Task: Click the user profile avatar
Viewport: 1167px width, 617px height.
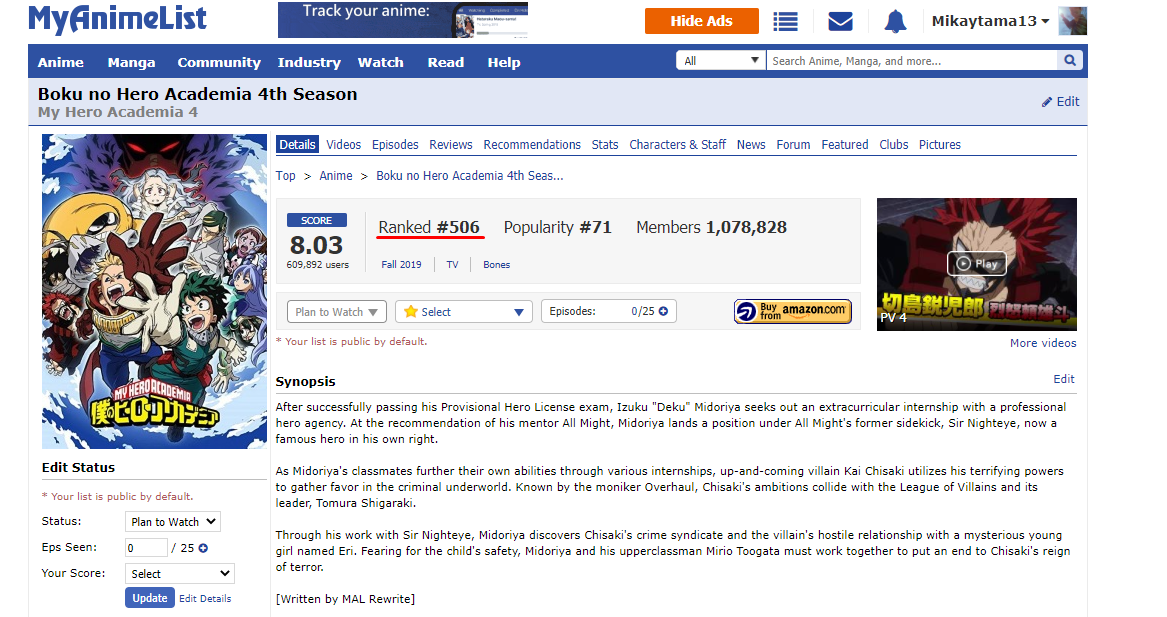Action: (1072, 21)
